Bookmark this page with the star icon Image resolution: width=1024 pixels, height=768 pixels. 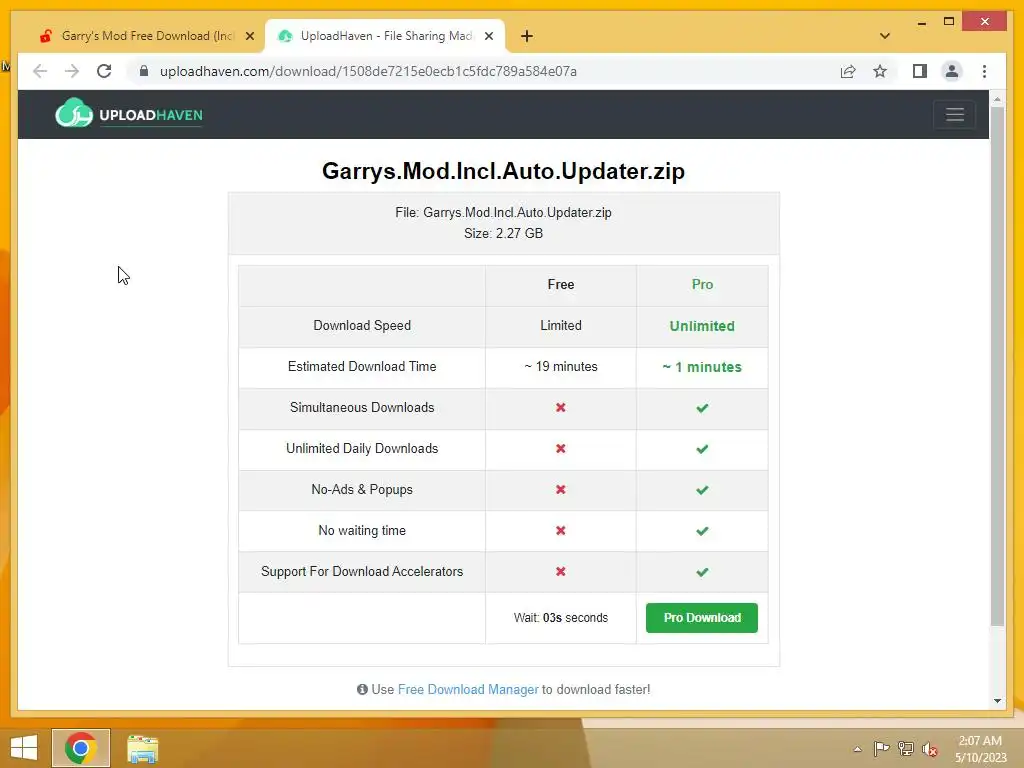[880, 71]
